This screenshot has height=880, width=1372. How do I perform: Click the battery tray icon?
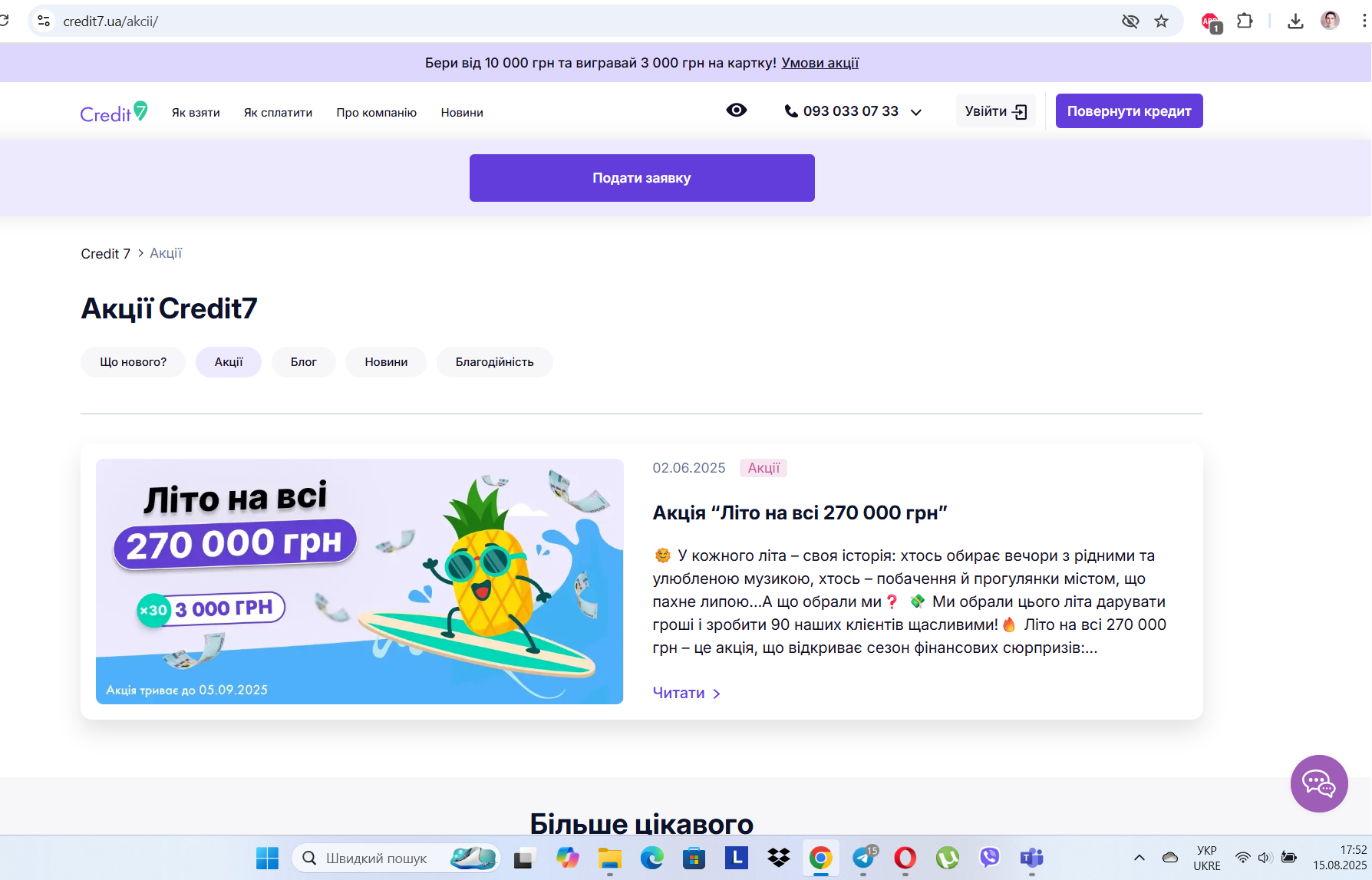point(1289,858)
